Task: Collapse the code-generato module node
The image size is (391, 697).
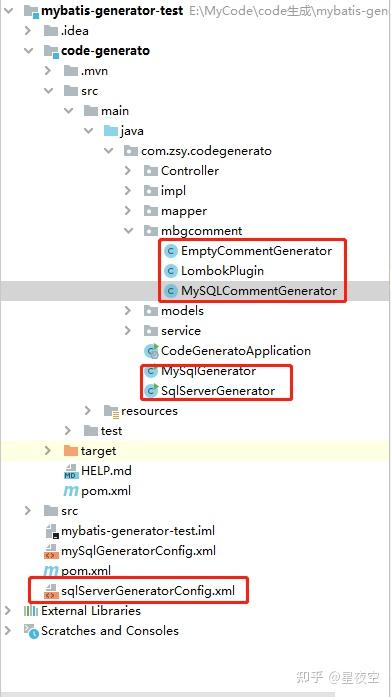Action: 29,51
